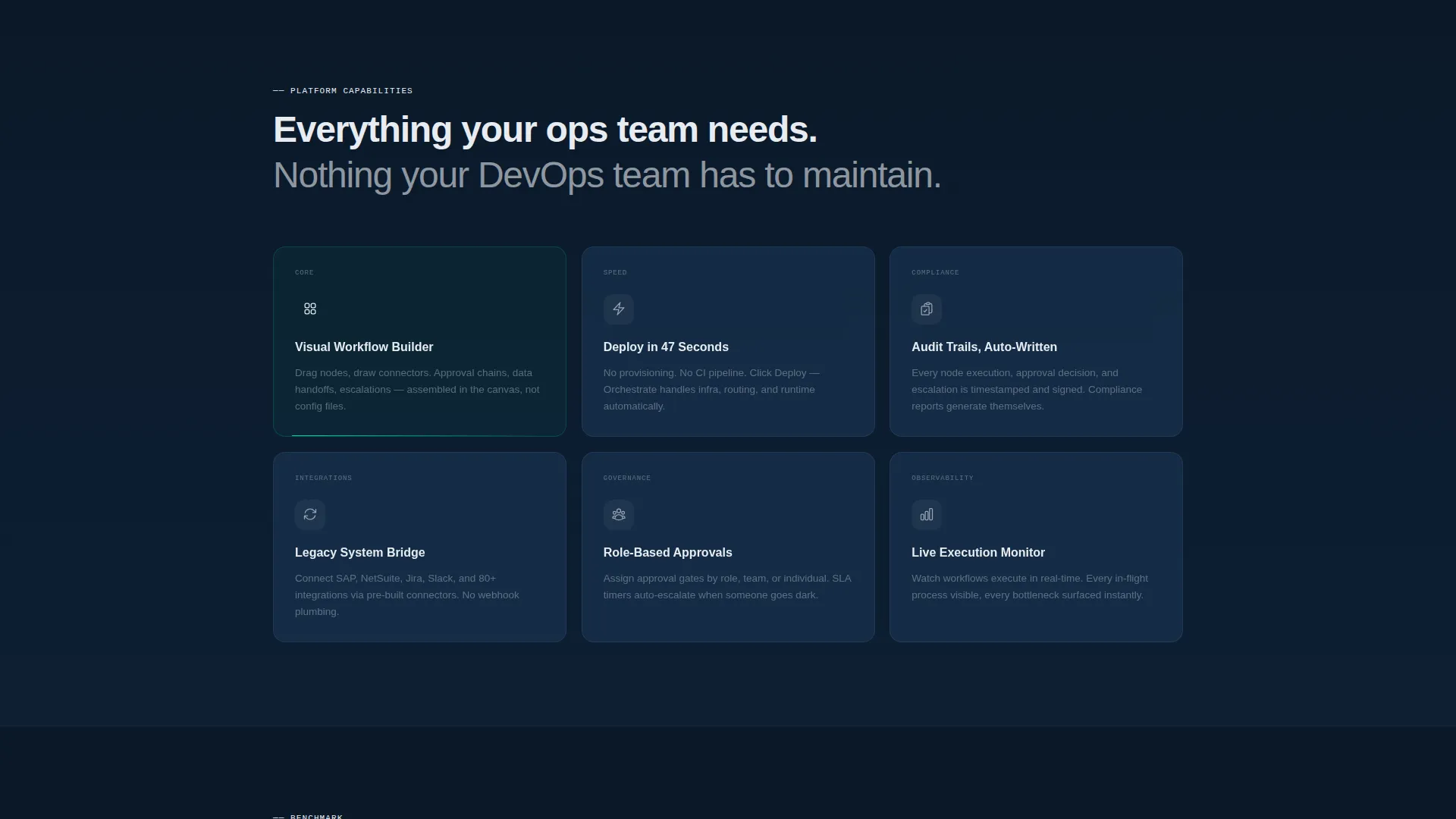Click the bar chart Execution Monitor icon
The width and height of the screenshot is (1456, 819).
pyautogui.click(x=927, y=514)
